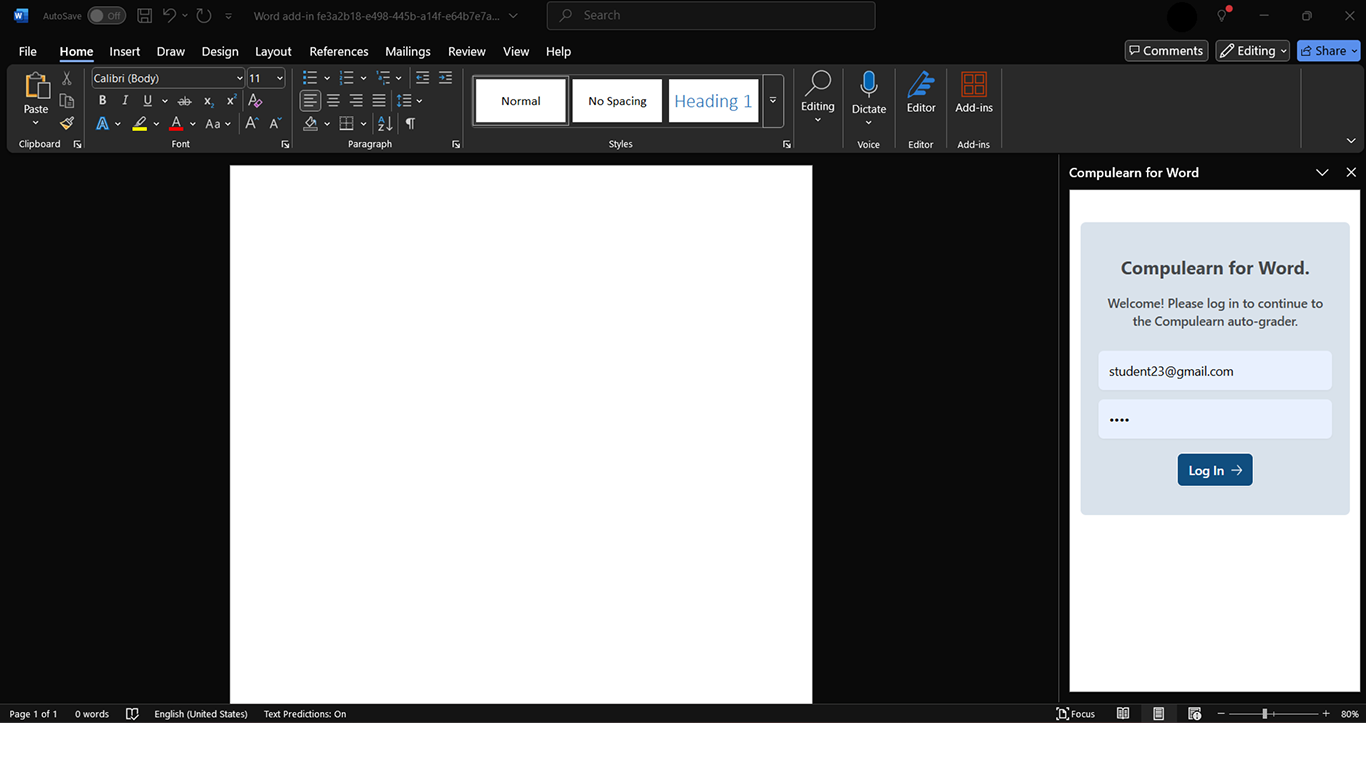This screenshot has height=768, width=1366.
Task: Show paragraph marks with pilcrow icon
Action: (410, 124)
